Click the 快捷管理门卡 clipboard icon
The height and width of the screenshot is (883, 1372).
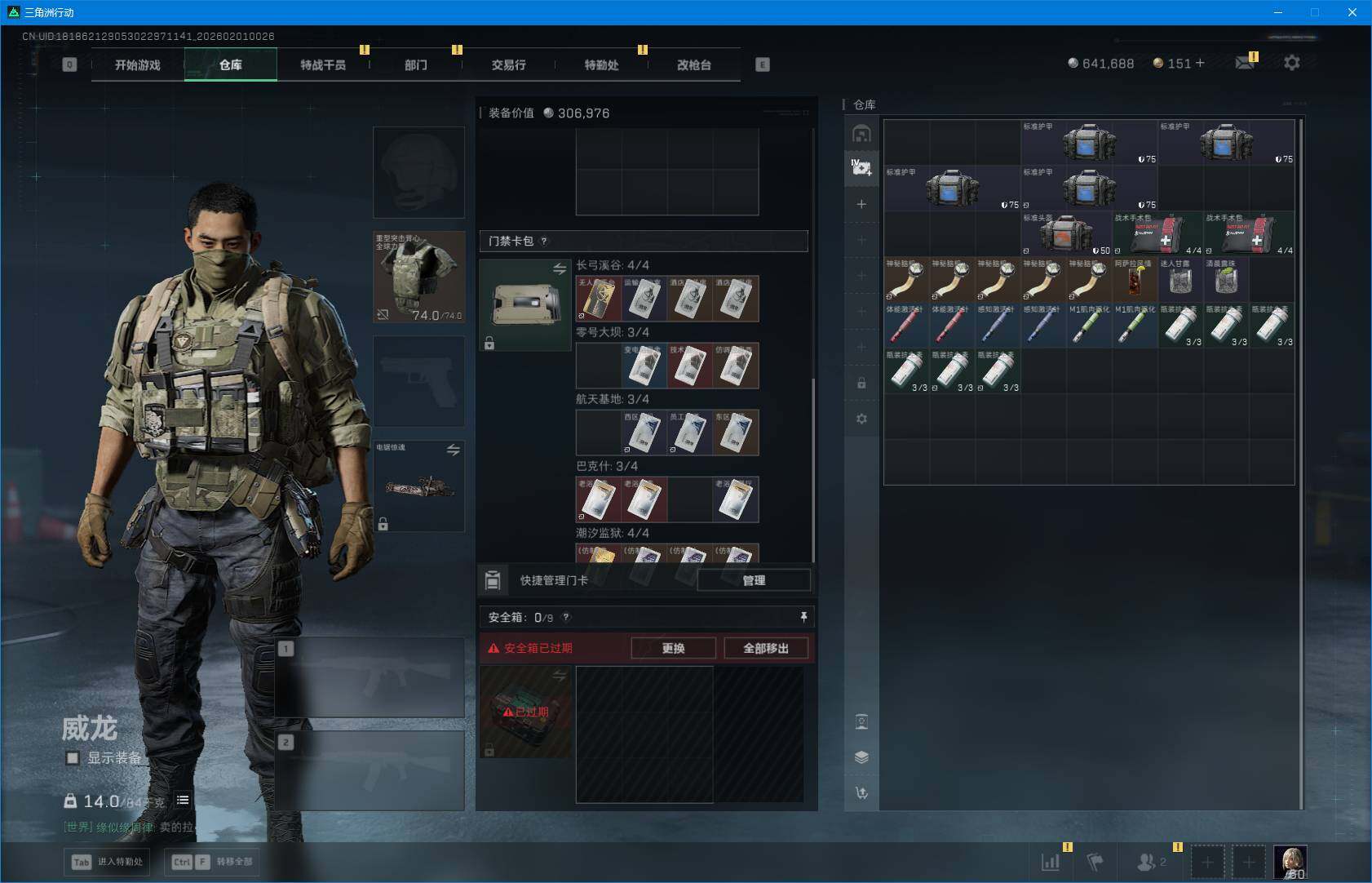[493, 580]
